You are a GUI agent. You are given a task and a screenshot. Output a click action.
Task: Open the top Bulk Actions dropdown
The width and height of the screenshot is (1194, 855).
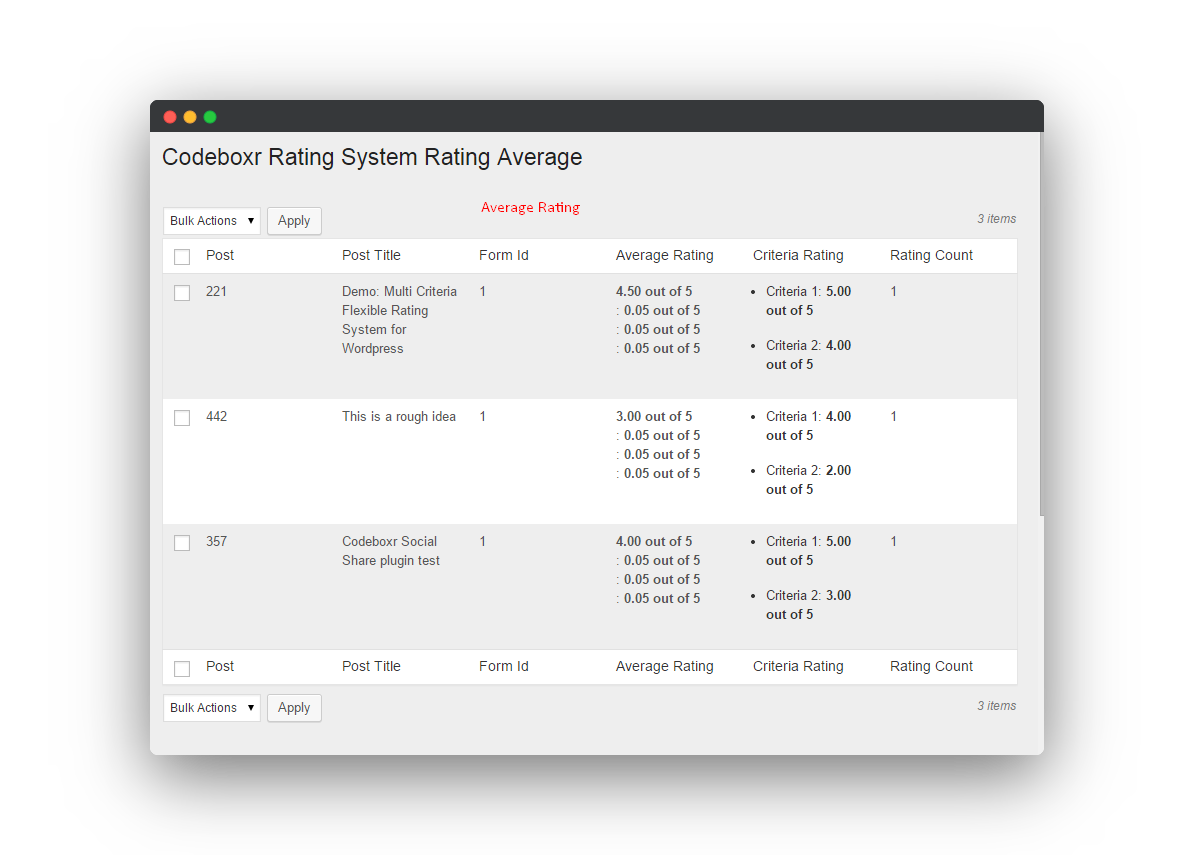(x=212, y=221)
